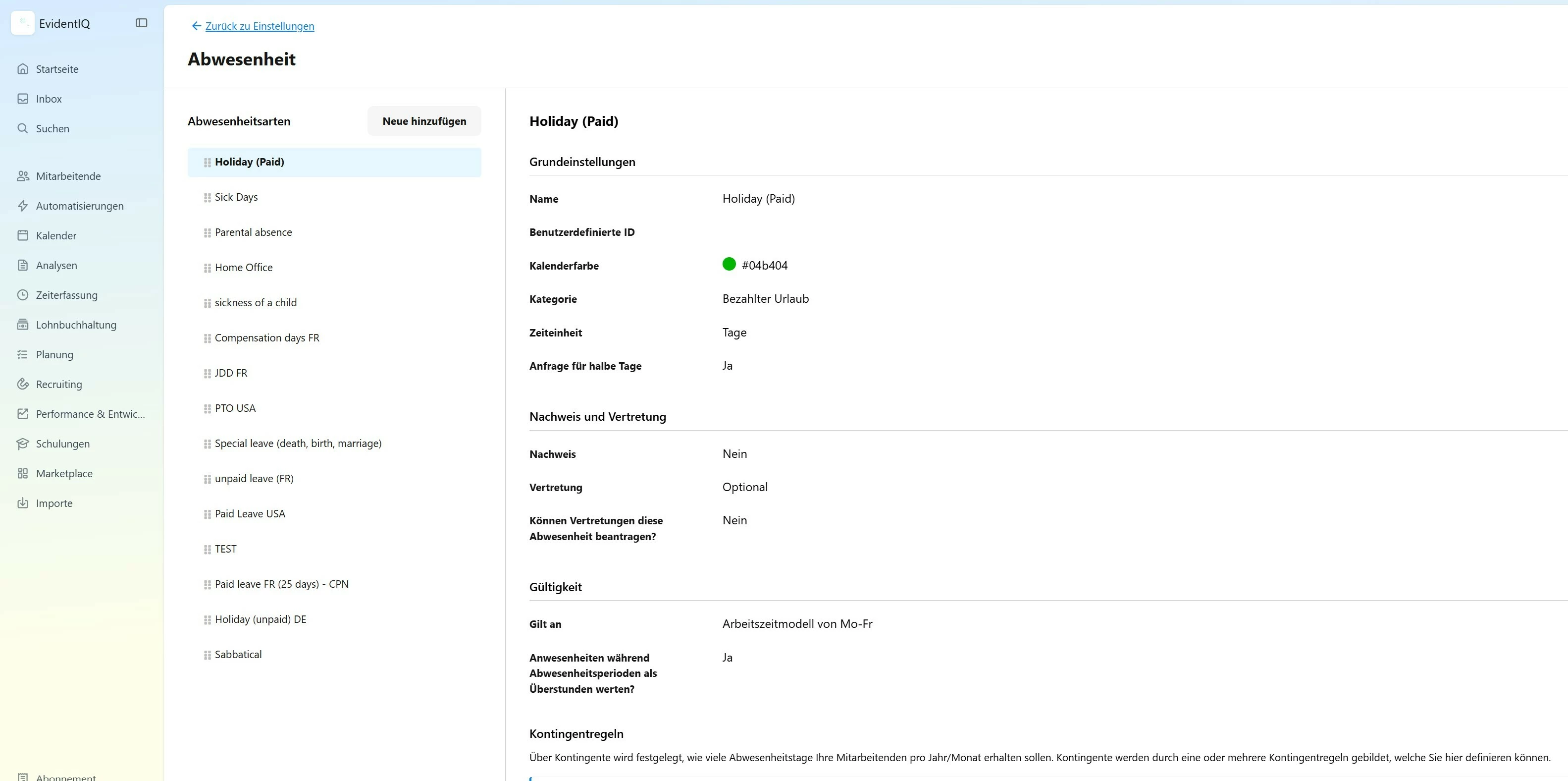Open Automatisierungen via its lightning icon
Image resolution: width=1568 pixels, height=781 pixels.
(x=22, y=206)
